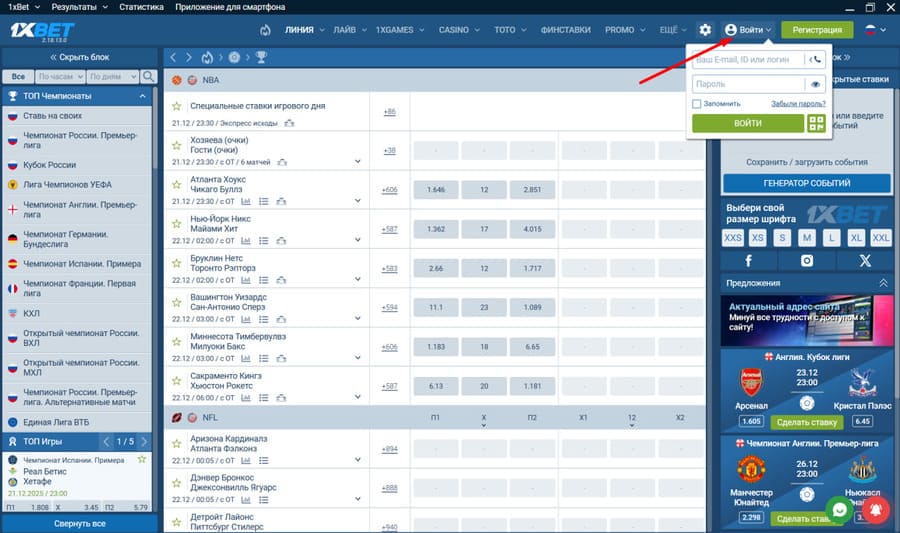900x533 pixels.
Task: Favorite Специальные ставки игрового дня star
Action: click(177, 106)
